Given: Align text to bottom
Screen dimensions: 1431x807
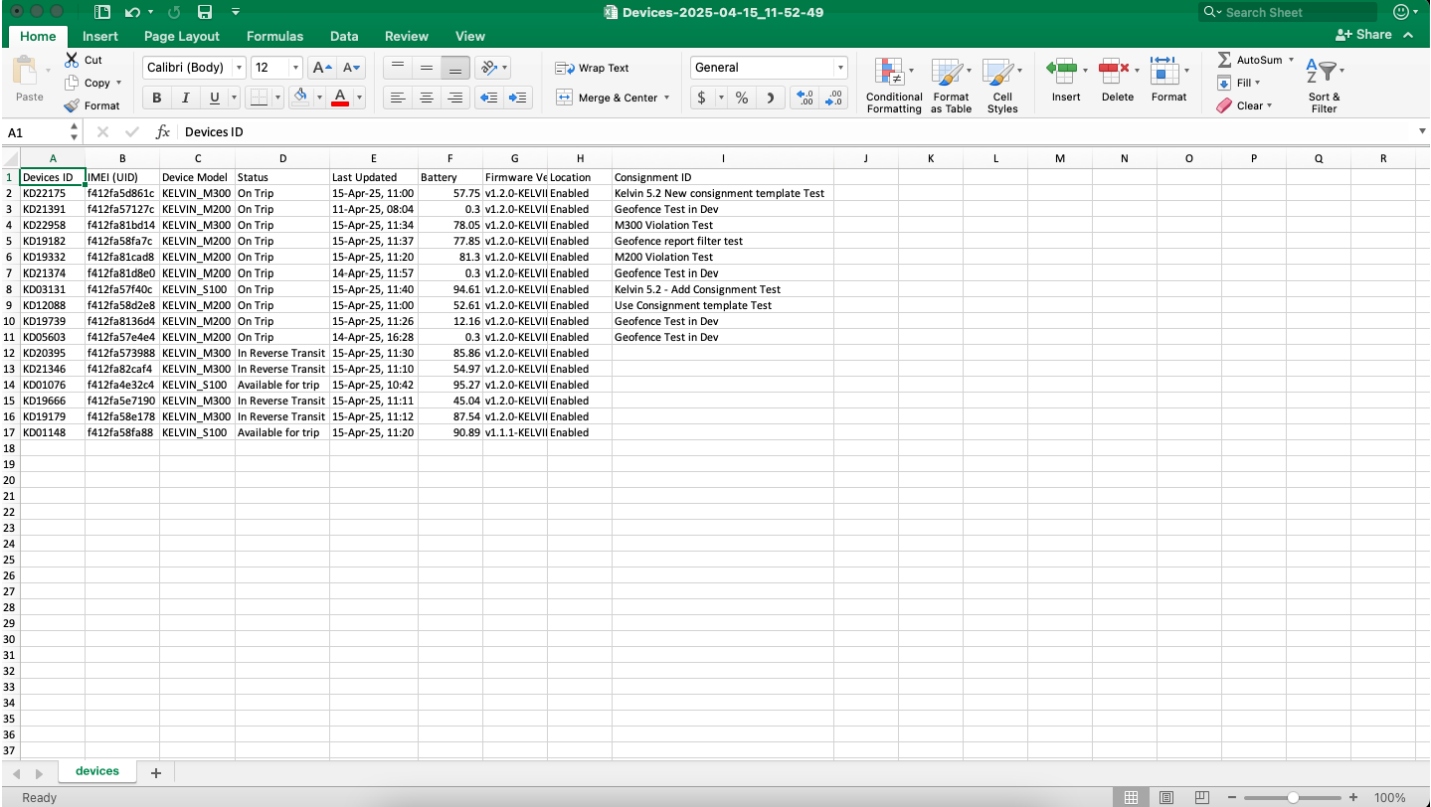Looking at the screenshot, I should point(455,68).
